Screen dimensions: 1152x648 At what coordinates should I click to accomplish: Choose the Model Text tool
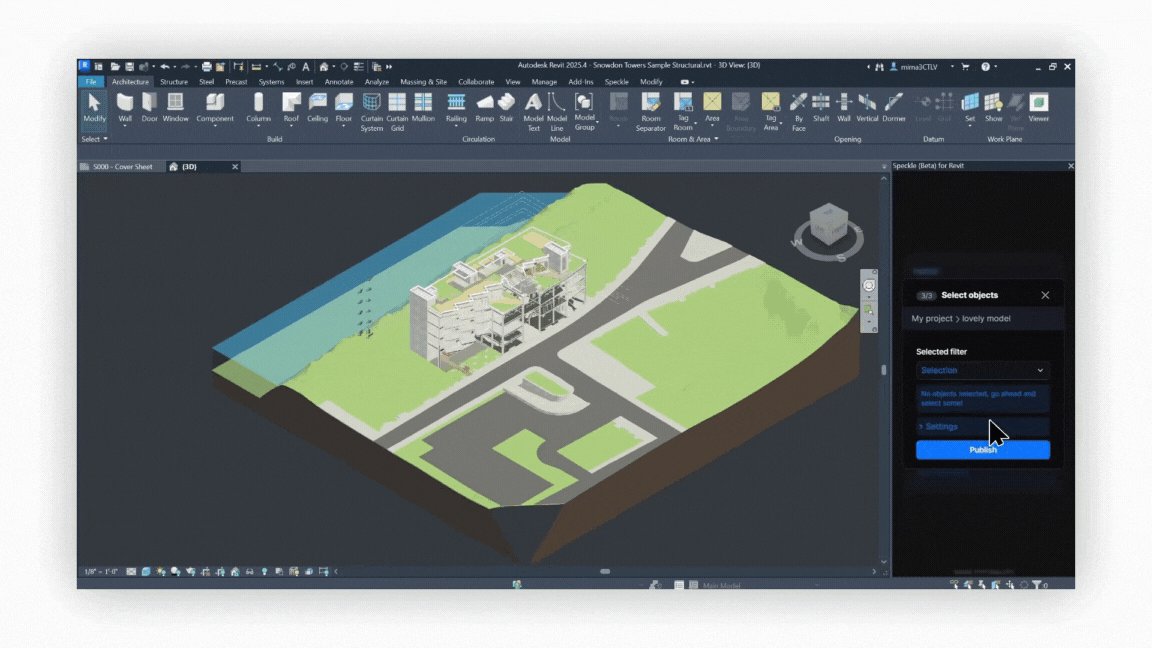tap(533, 112)
